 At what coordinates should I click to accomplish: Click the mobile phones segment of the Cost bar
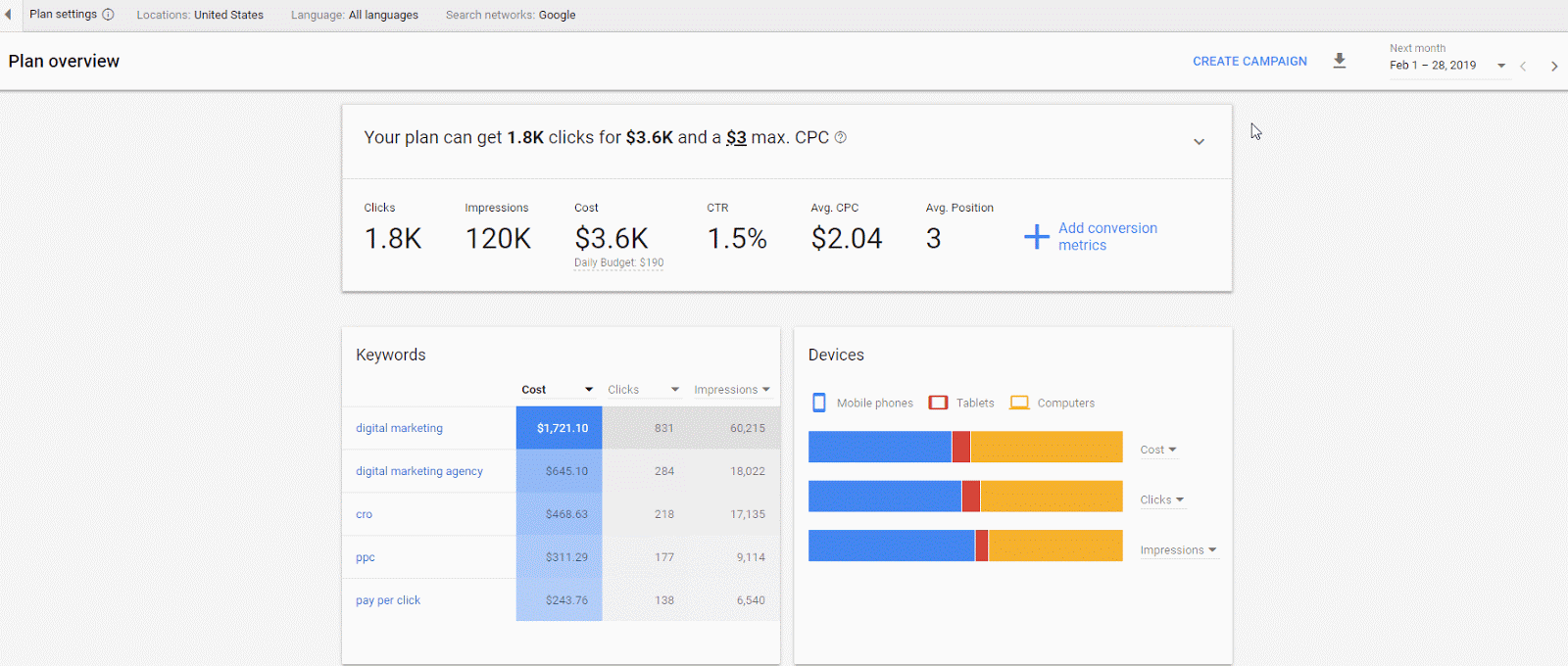880,447
